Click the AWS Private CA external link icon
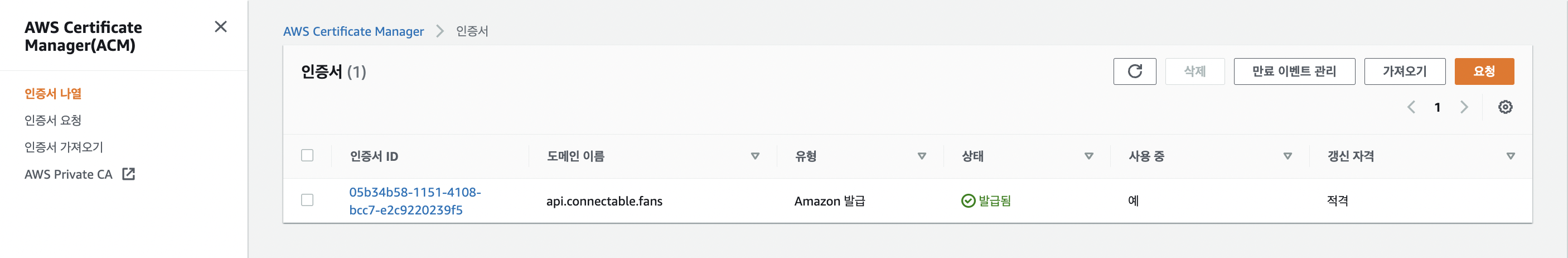The image size is (1568, 258). pos(128,174)
